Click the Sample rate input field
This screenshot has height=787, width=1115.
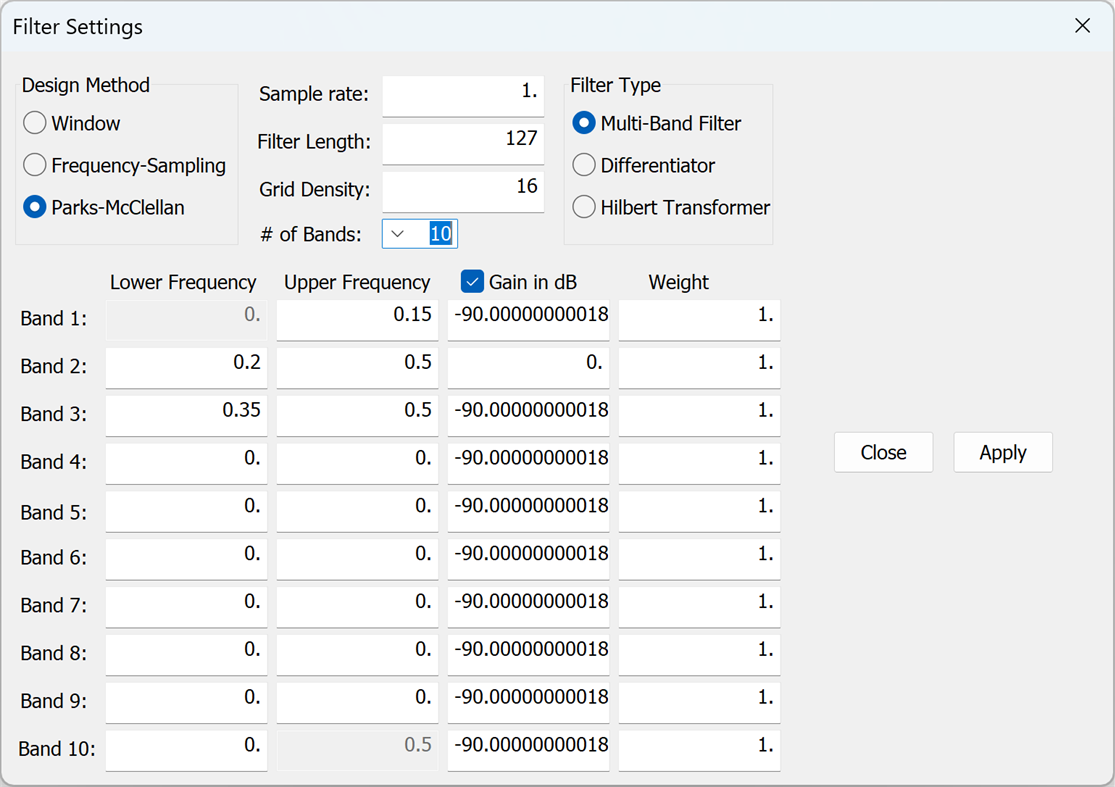pos(463,95)
